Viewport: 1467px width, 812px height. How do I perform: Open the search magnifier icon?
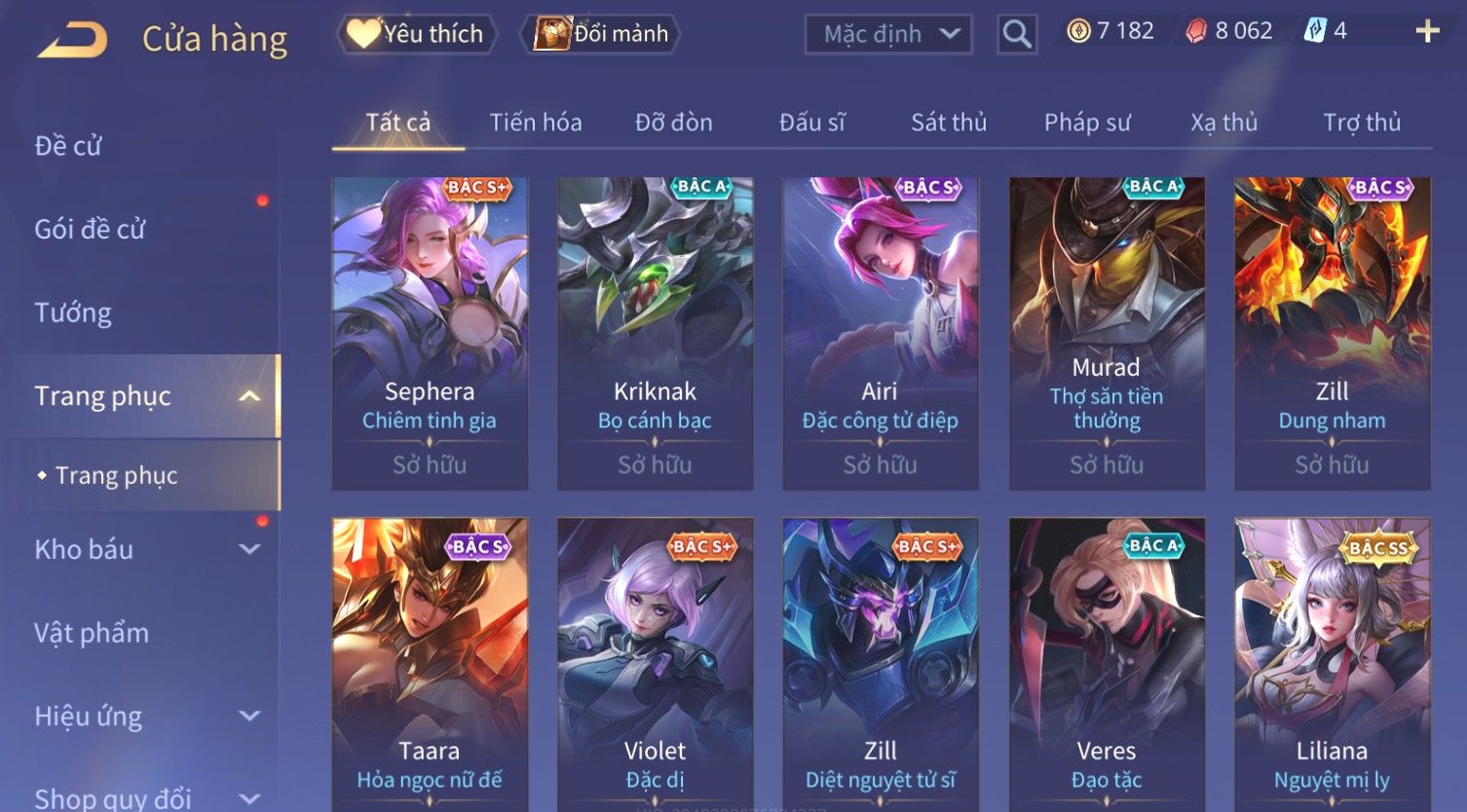1017,34
